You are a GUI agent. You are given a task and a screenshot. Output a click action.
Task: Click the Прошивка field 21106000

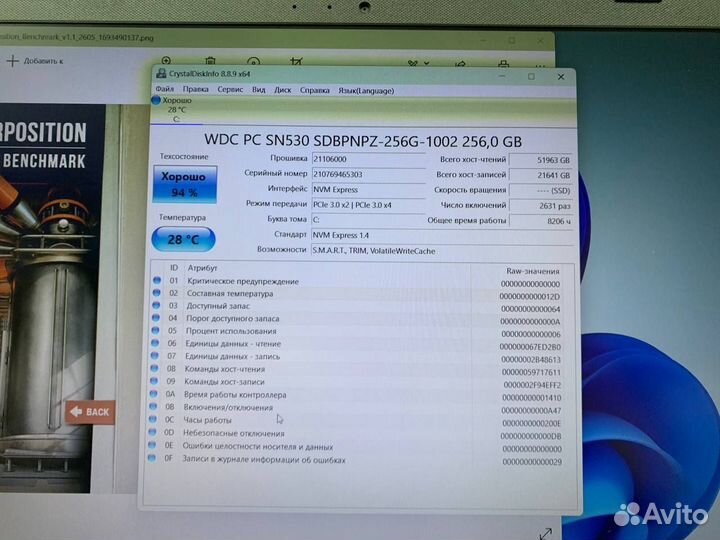(x=368, y=159)
